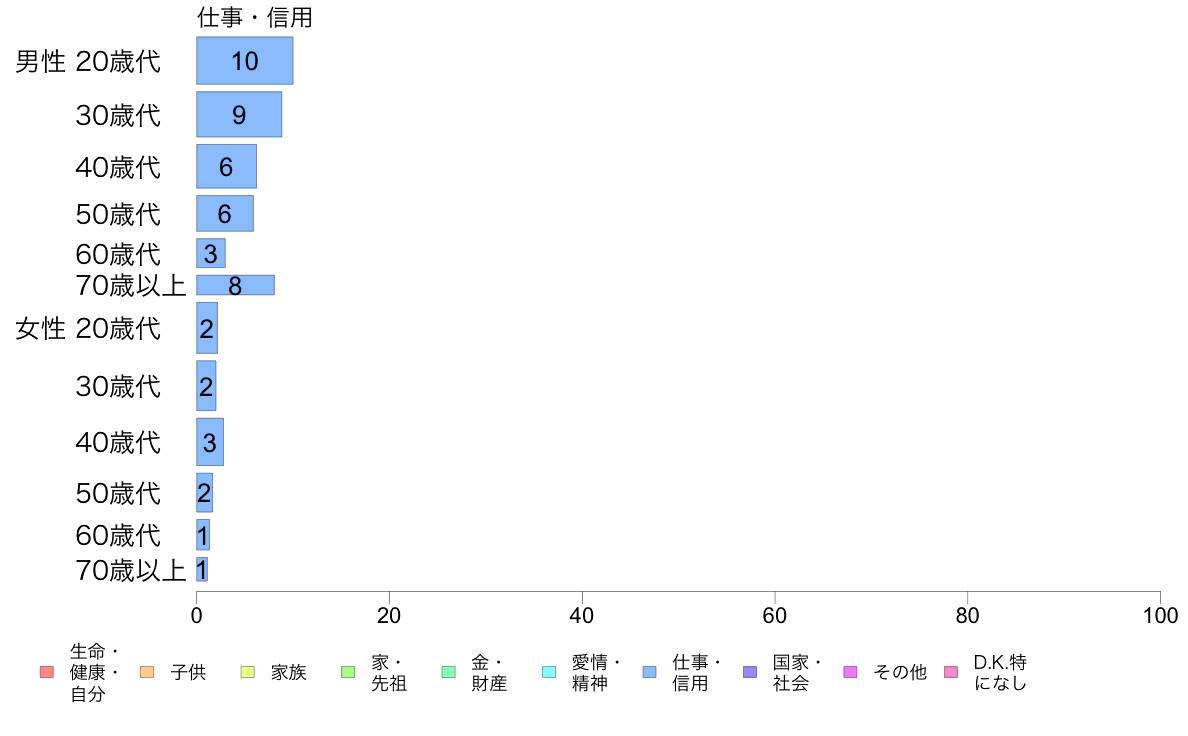
Task: Click the 生命・健康・自分 red legend swatch
Action: tap(47, 672)
